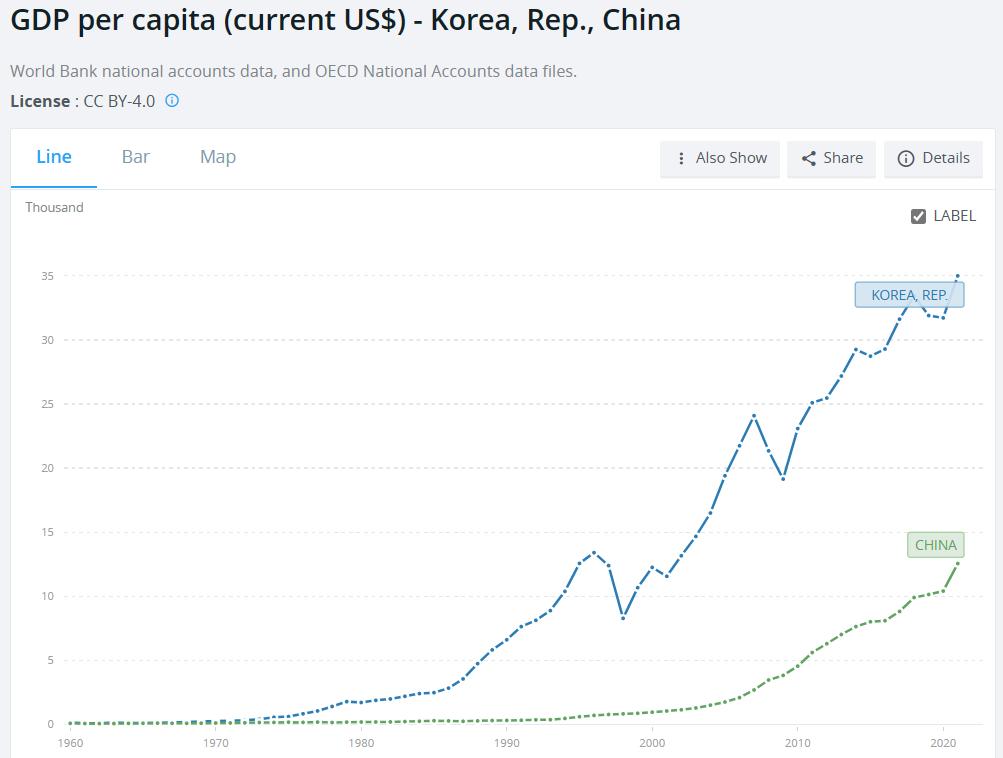The width and height of the screenshot is (1003, 758).
Task: Click the Share icon
Action: point(809,158)
